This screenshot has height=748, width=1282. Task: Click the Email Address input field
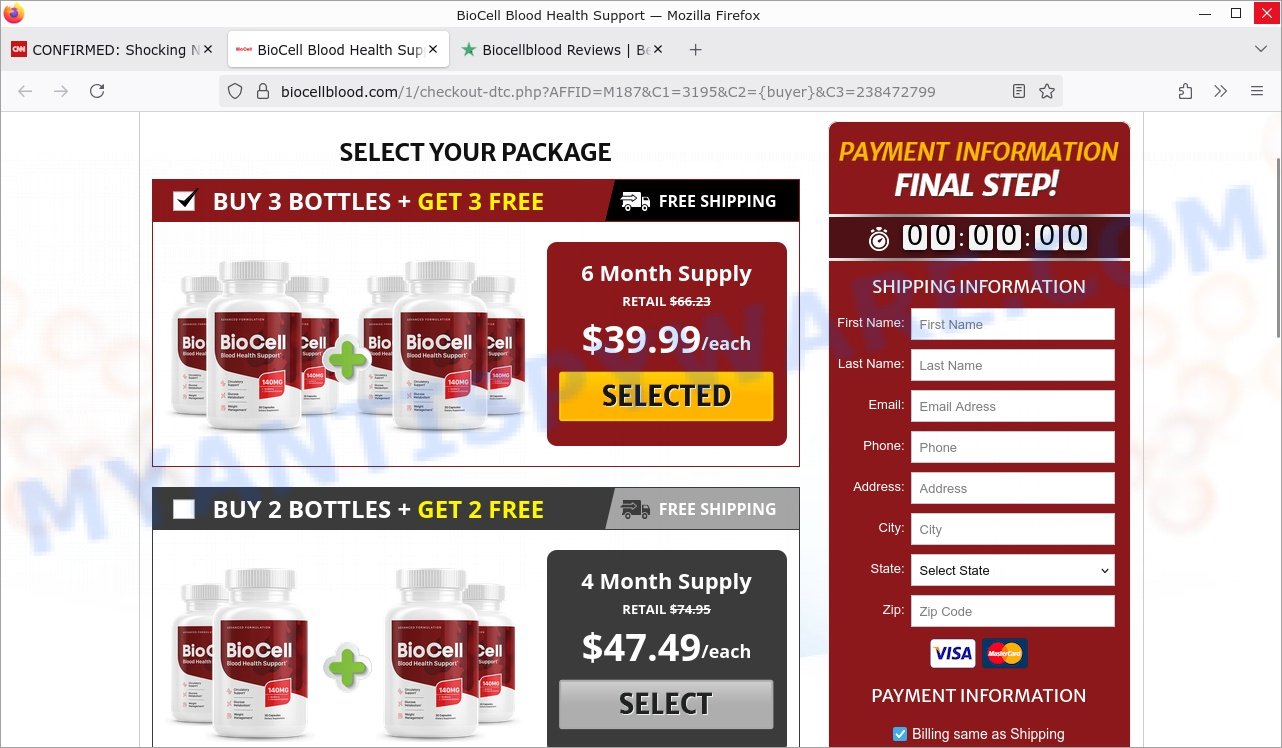click(1012, 406)
